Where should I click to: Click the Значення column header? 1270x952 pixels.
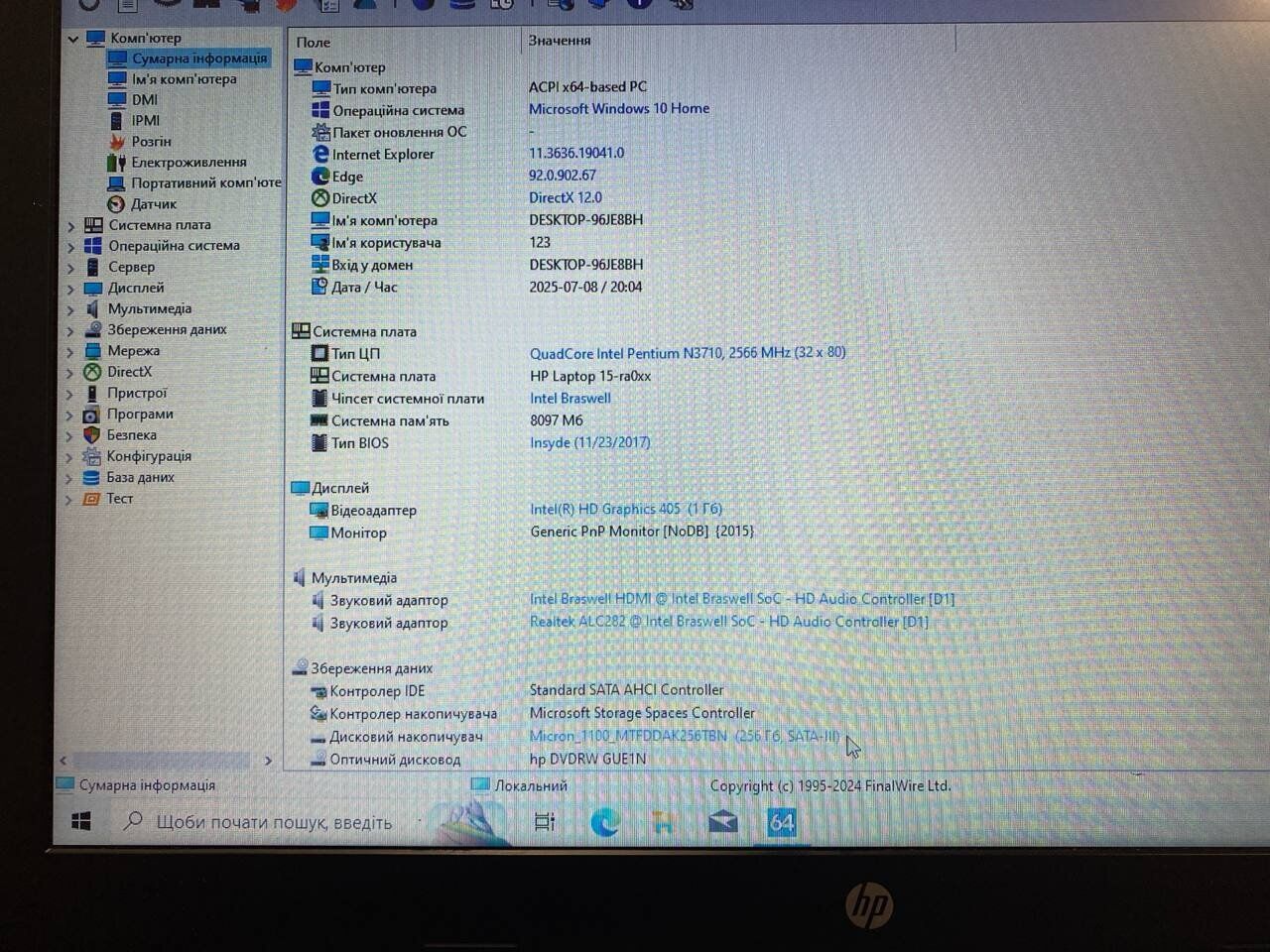pos(560,41)
